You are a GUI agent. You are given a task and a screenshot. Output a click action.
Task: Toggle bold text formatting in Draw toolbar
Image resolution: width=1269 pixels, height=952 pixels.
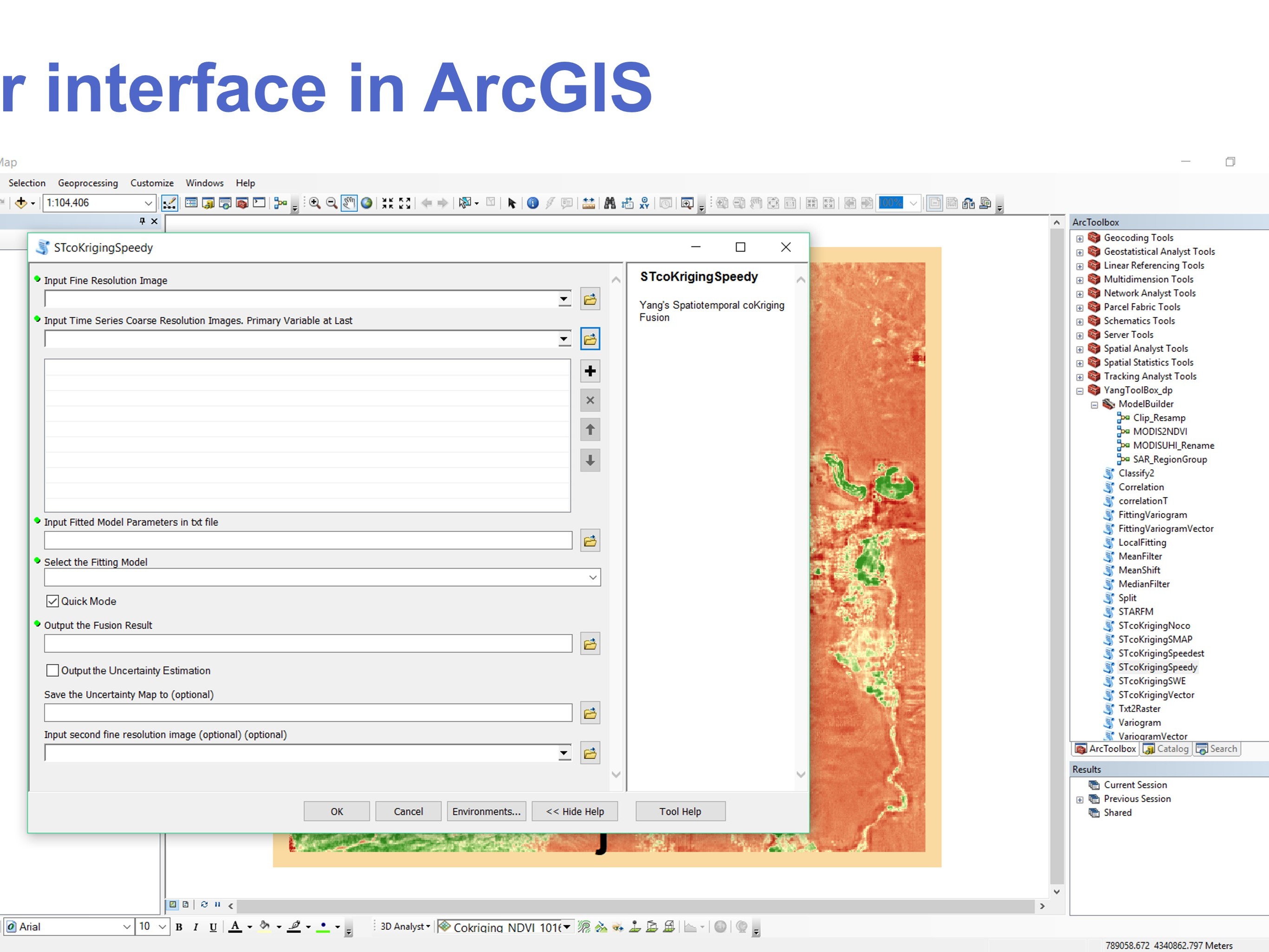coord(179,927)
